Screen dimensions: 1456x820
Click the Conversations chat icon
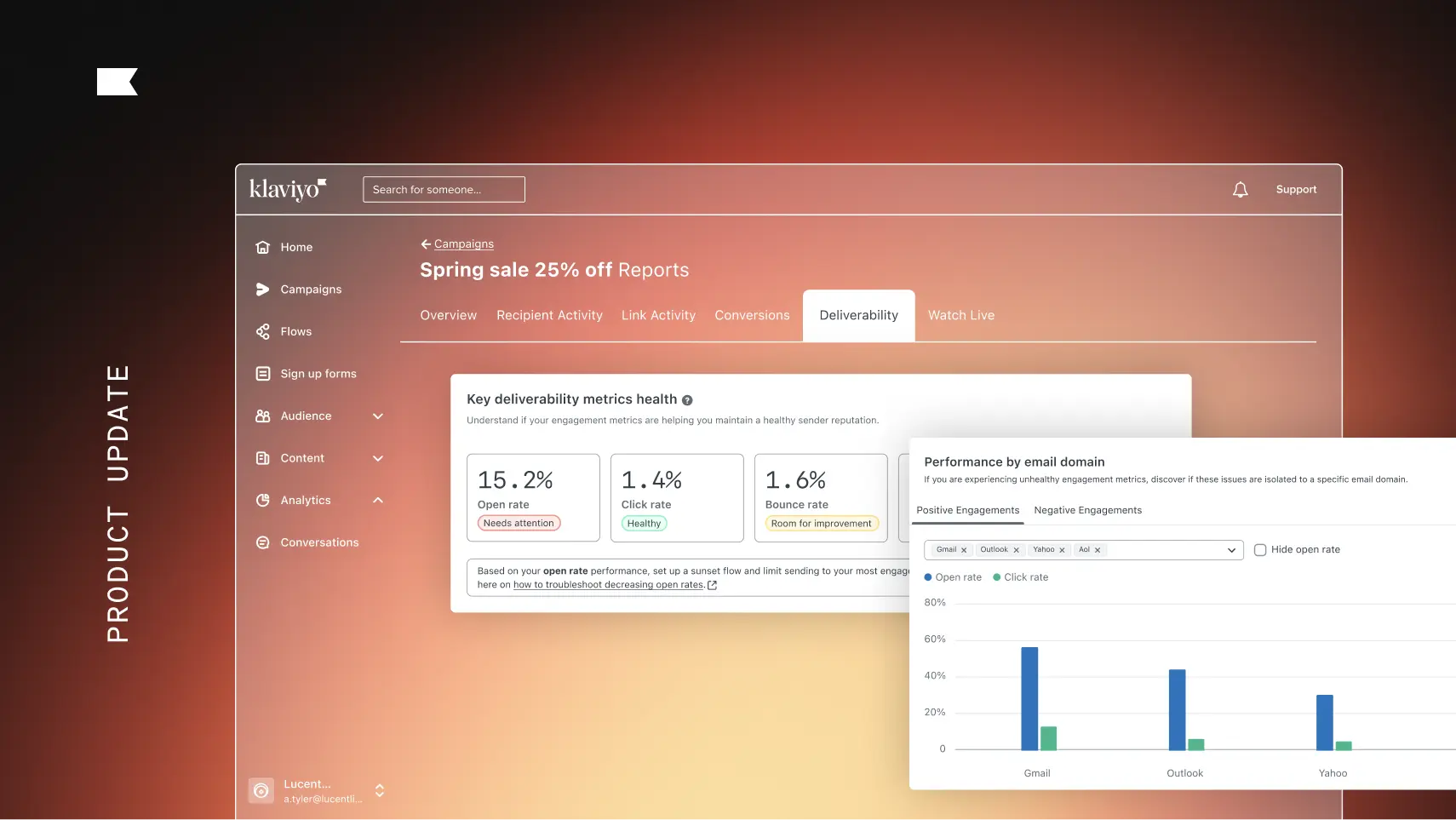[263, 542]
